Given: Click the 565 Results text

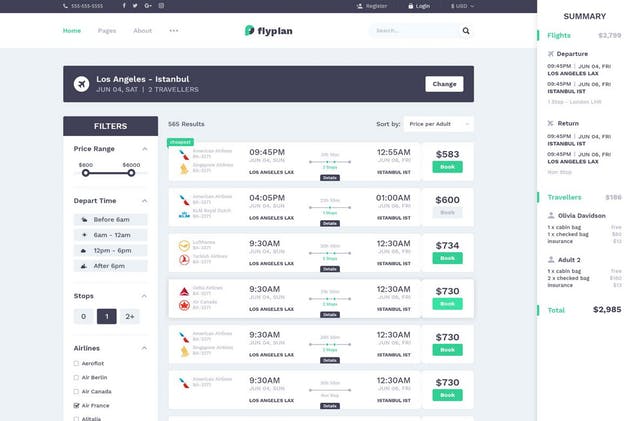Looking at the screenshot, I should (x=186, y=124).
